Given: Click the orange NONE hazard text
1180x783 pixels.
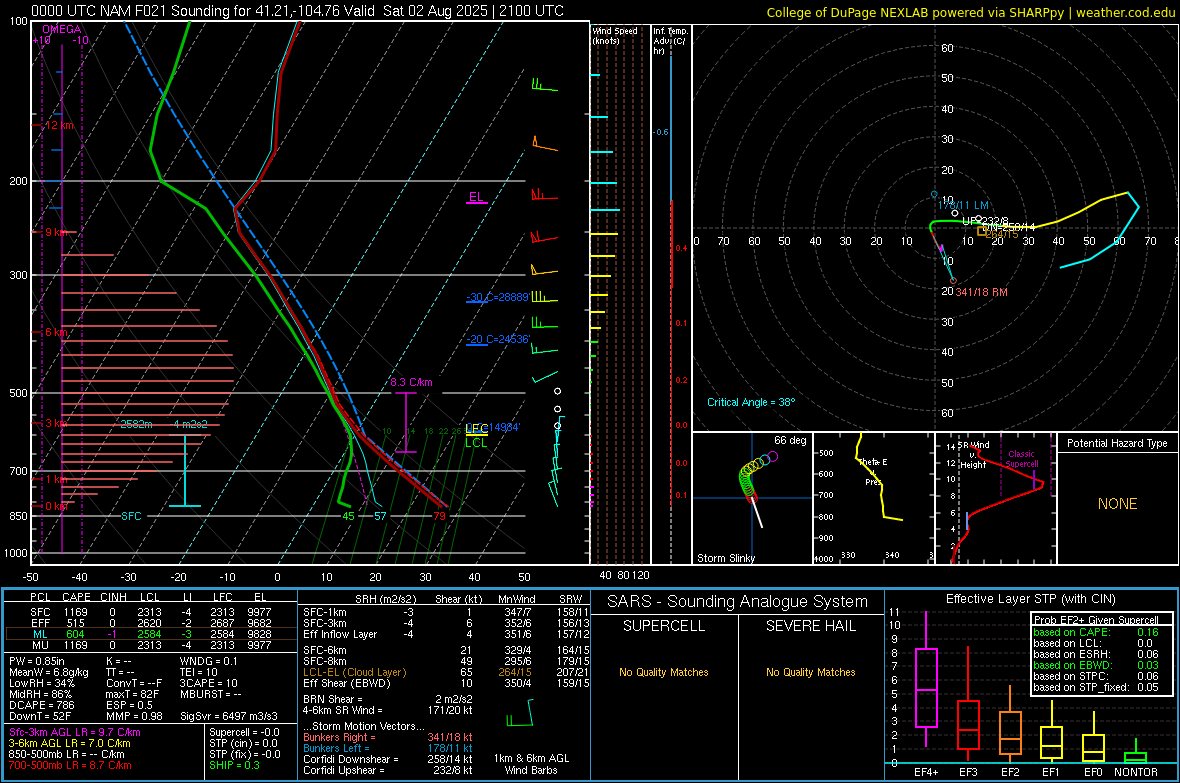Looking at the screenshot, I should click(1117, 504).
